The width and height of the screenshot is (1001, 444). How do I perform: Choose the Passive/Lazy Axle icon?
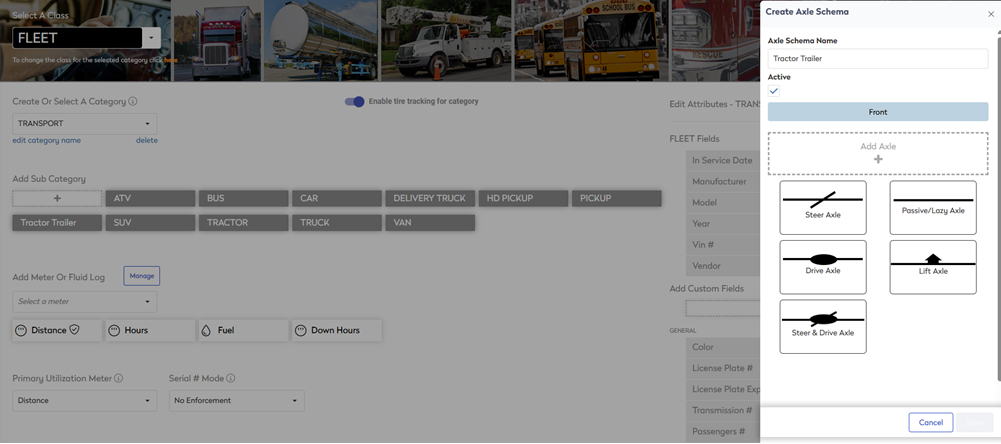932,207
